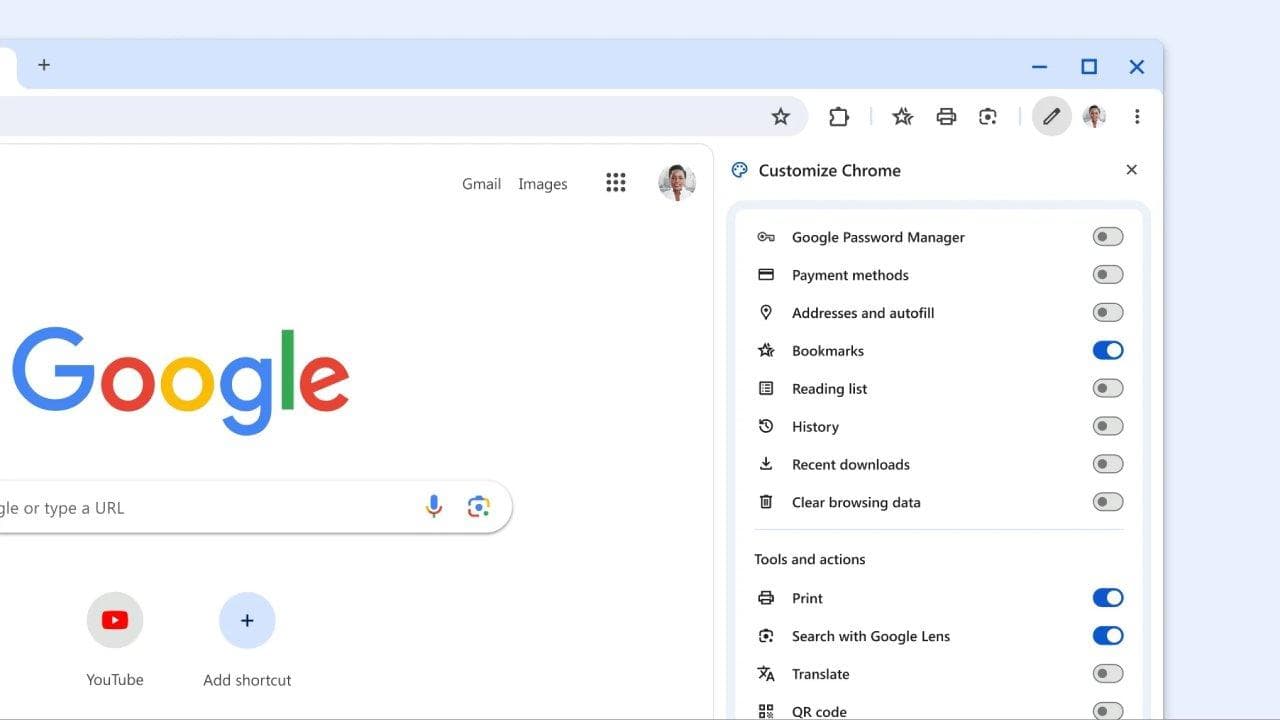Bookmark this page via the star icon
Image resolution: width=1280 pixels, height=720 pixels.
pyautogui.click(x=781, y=116)
